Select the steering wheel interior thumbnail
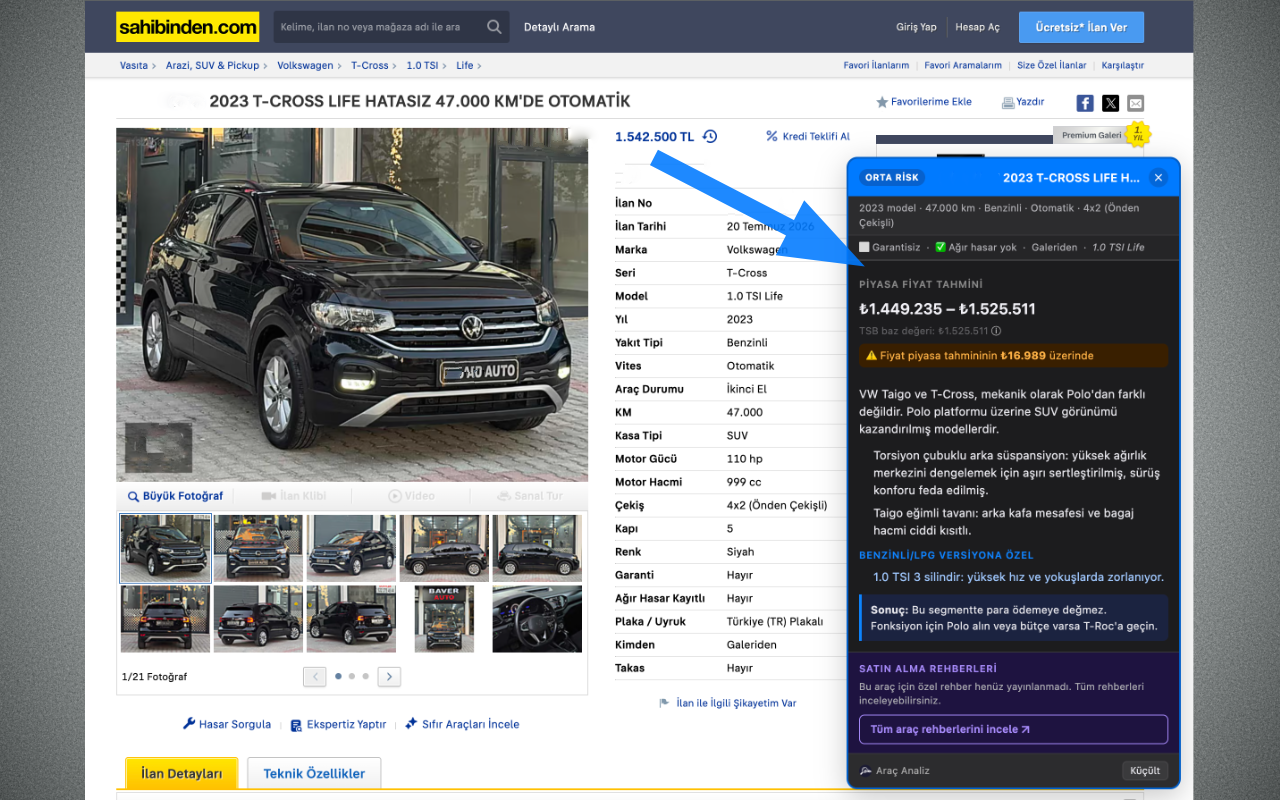Screen dimensions: 1280x800 click(537, 619)
